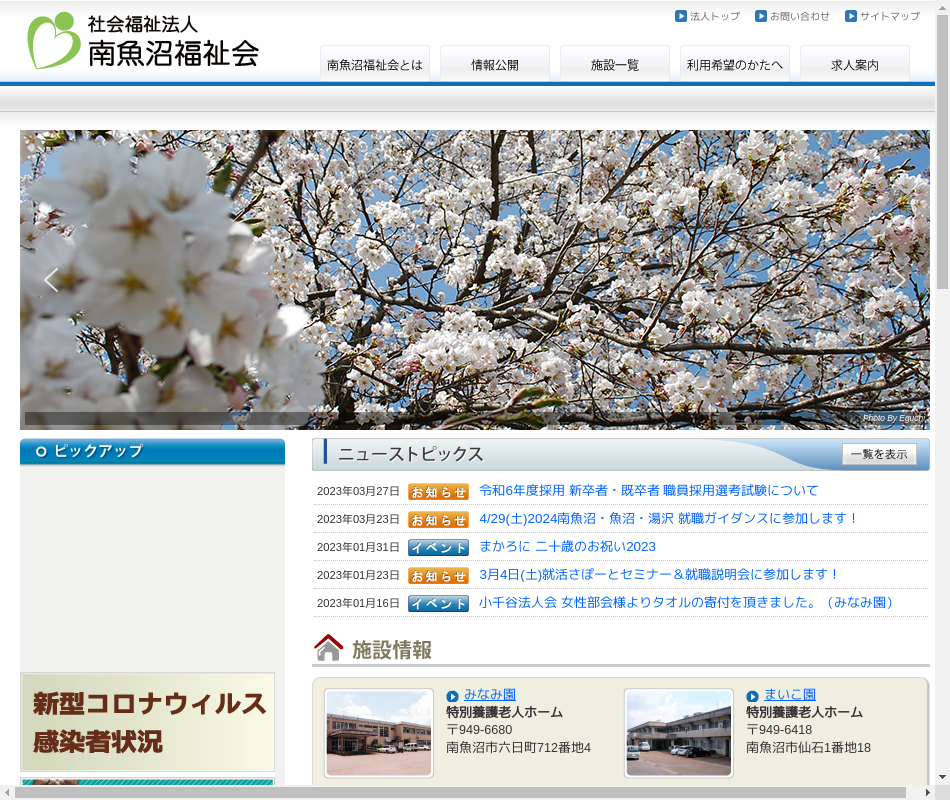The width and height of the screenshot is (950, 800).
Task: Click the house icon beside 施設情報
Action: pyautogui.click(x=329, y=648)
